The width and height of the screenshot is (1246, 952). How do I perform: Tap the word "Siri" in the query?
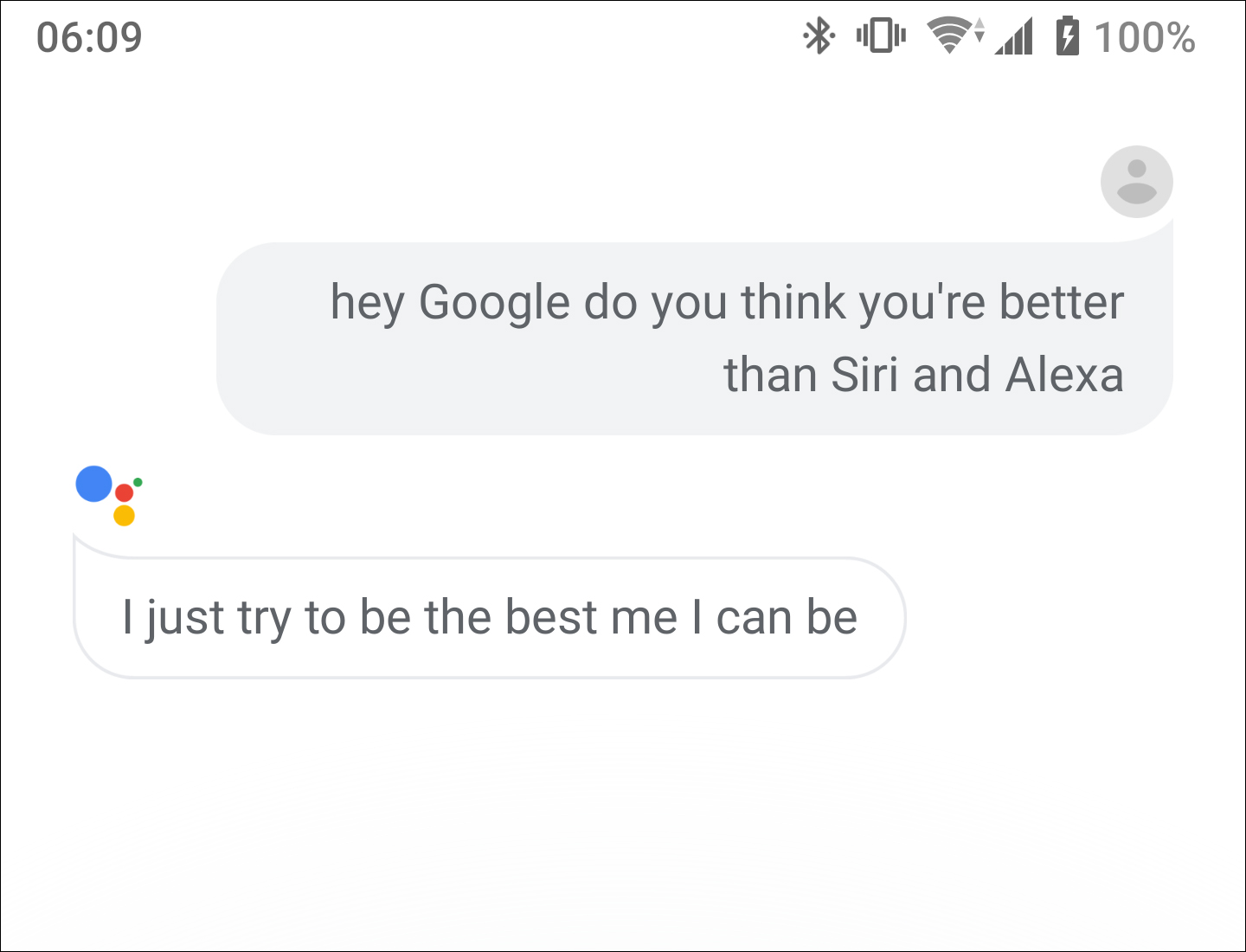coord(864,375)
